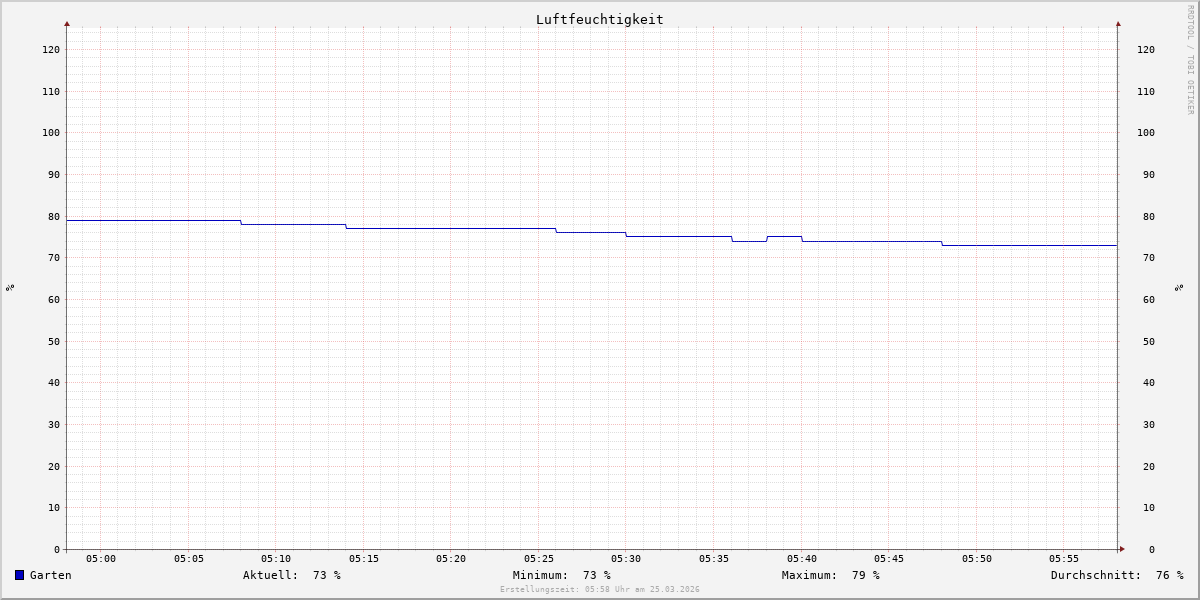Click the 05:35 time axis label
The width and height of the screenshot is (1200, 600).
(713, 558)
